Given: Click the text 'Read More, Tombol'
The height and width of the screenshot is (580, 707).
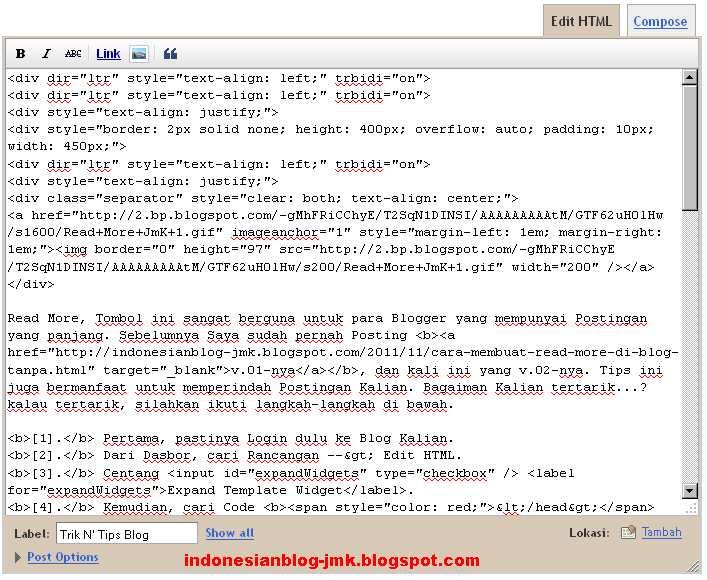Looking at the screenshot, I should (75, 319).
